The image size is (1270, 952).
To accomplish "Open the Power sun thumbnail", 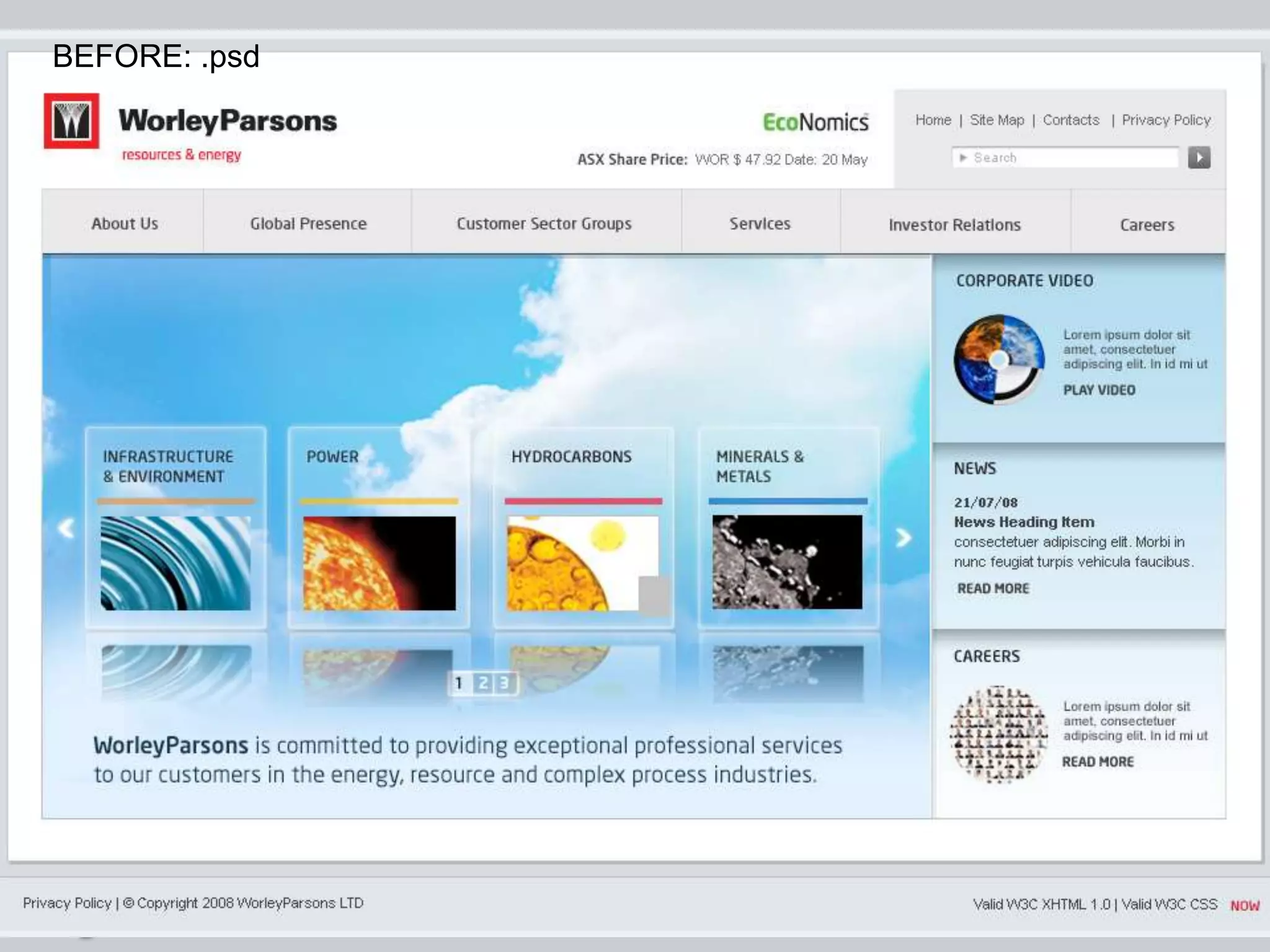I will tap(379, 563).
